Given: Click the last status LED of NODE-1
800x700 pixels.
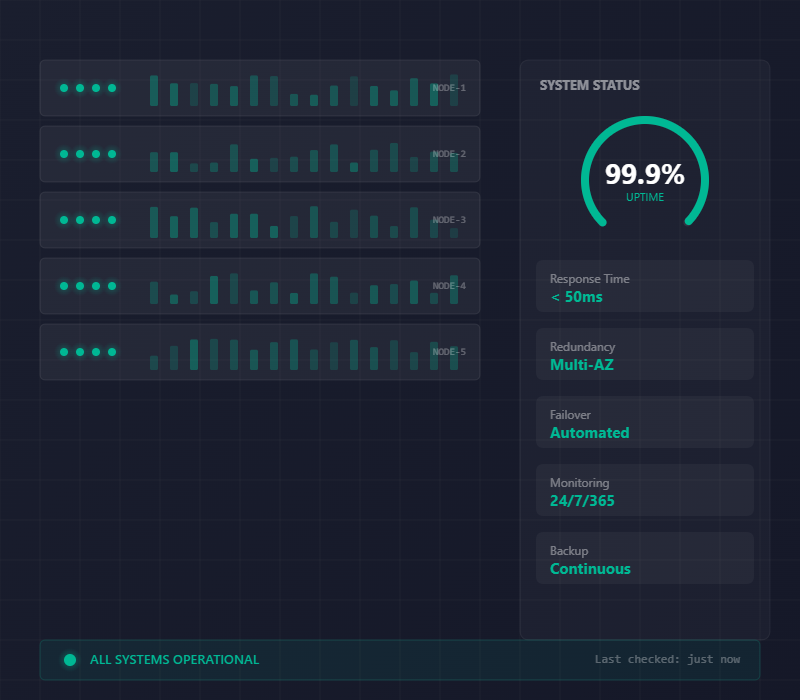Looking at the screenshot, I should (x=112, y=88).
